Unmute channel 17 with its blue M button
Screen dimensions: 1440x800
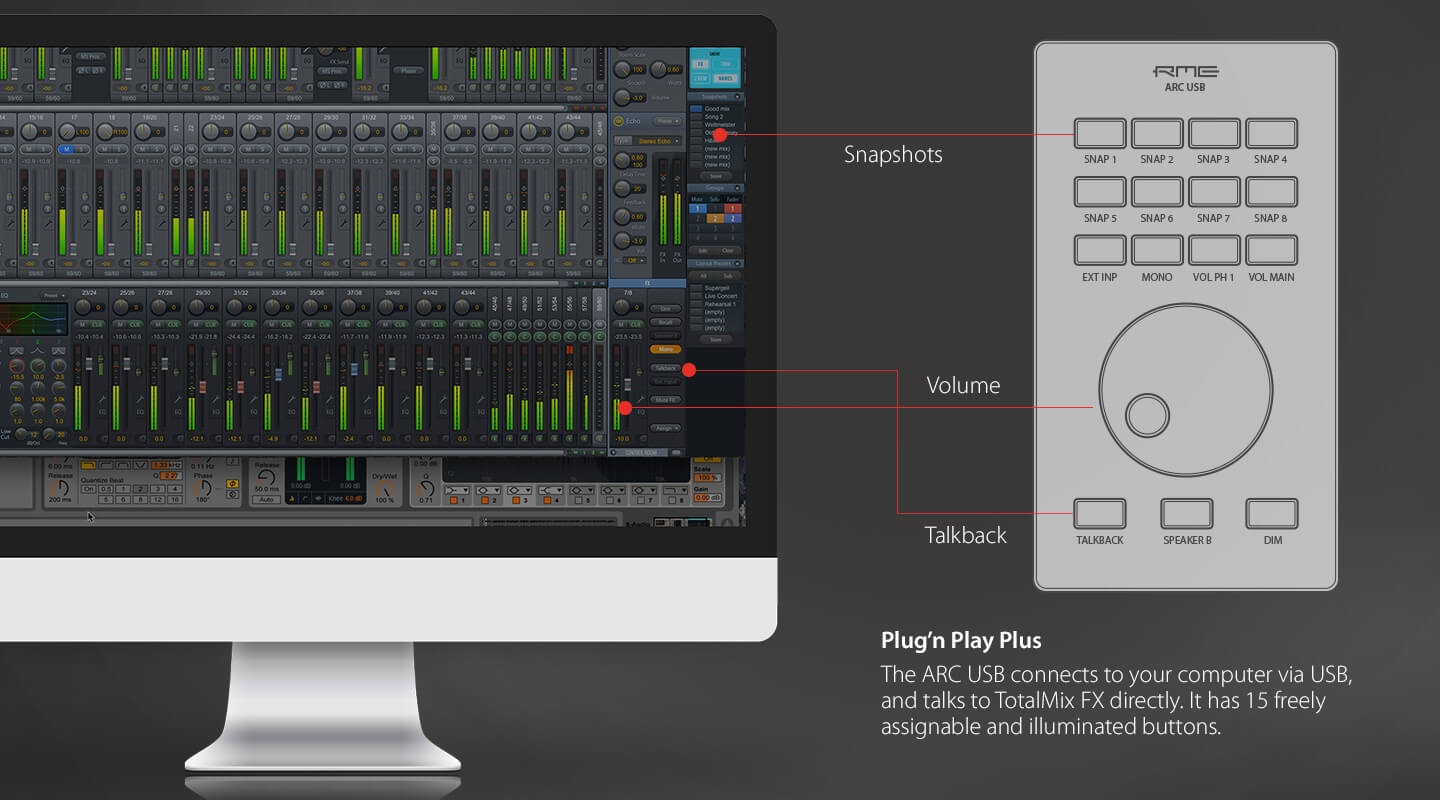pyautogui.click(x=66, y=149)
